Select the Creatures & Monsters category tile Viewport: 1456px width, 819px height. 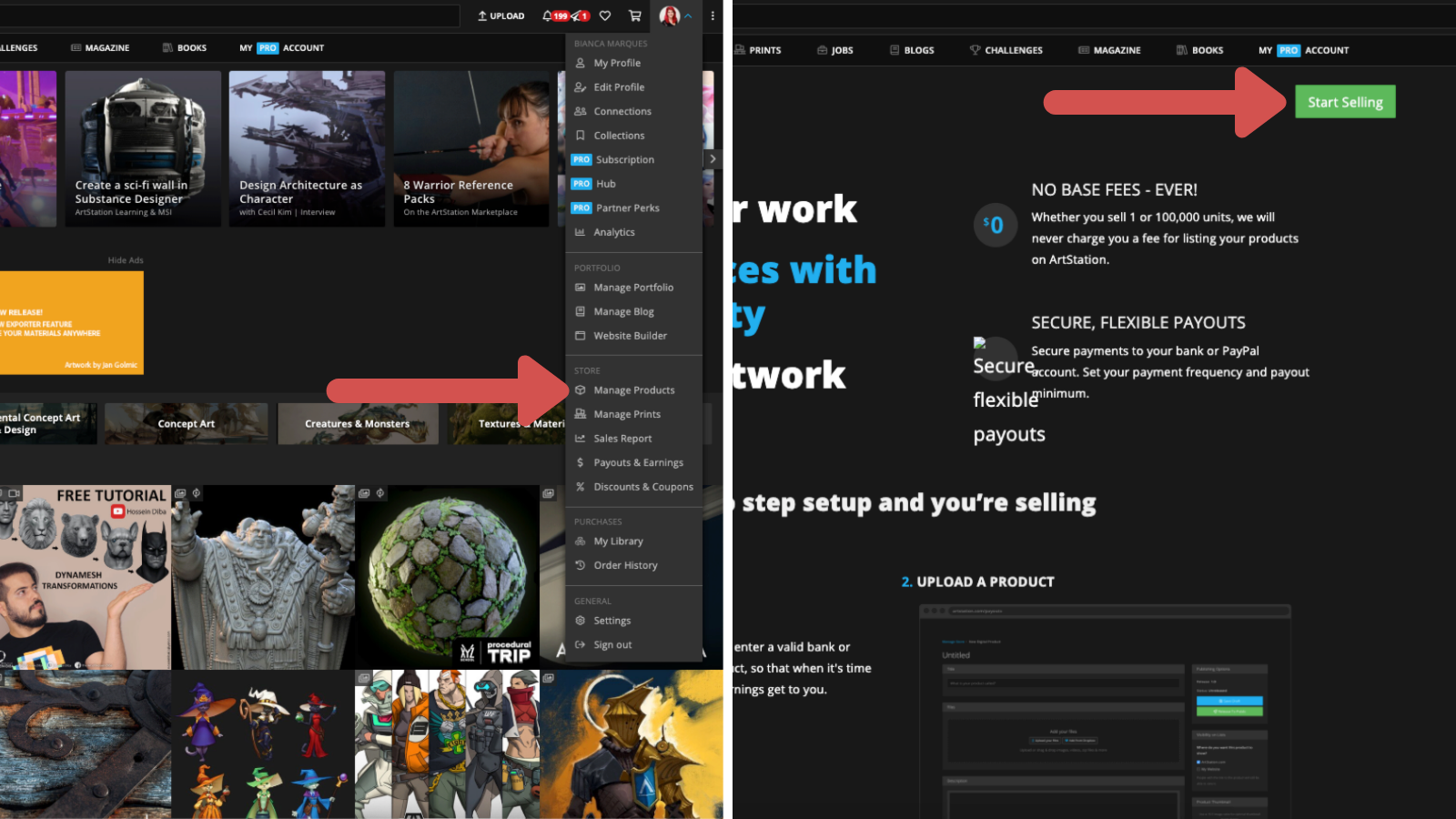[358, 424]
